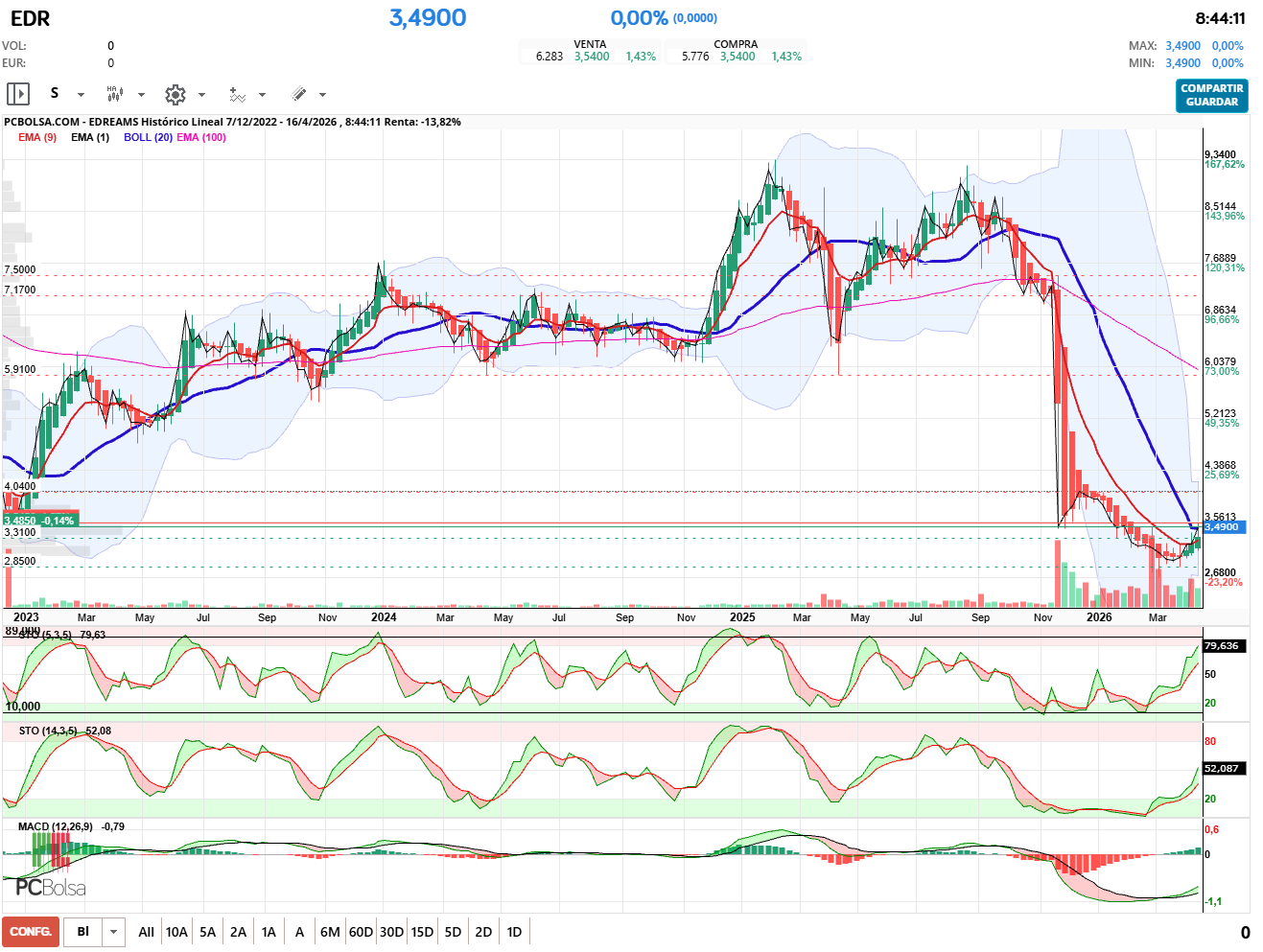
Task: Click the red CONFG. button
Action: [x=31, y=932]
